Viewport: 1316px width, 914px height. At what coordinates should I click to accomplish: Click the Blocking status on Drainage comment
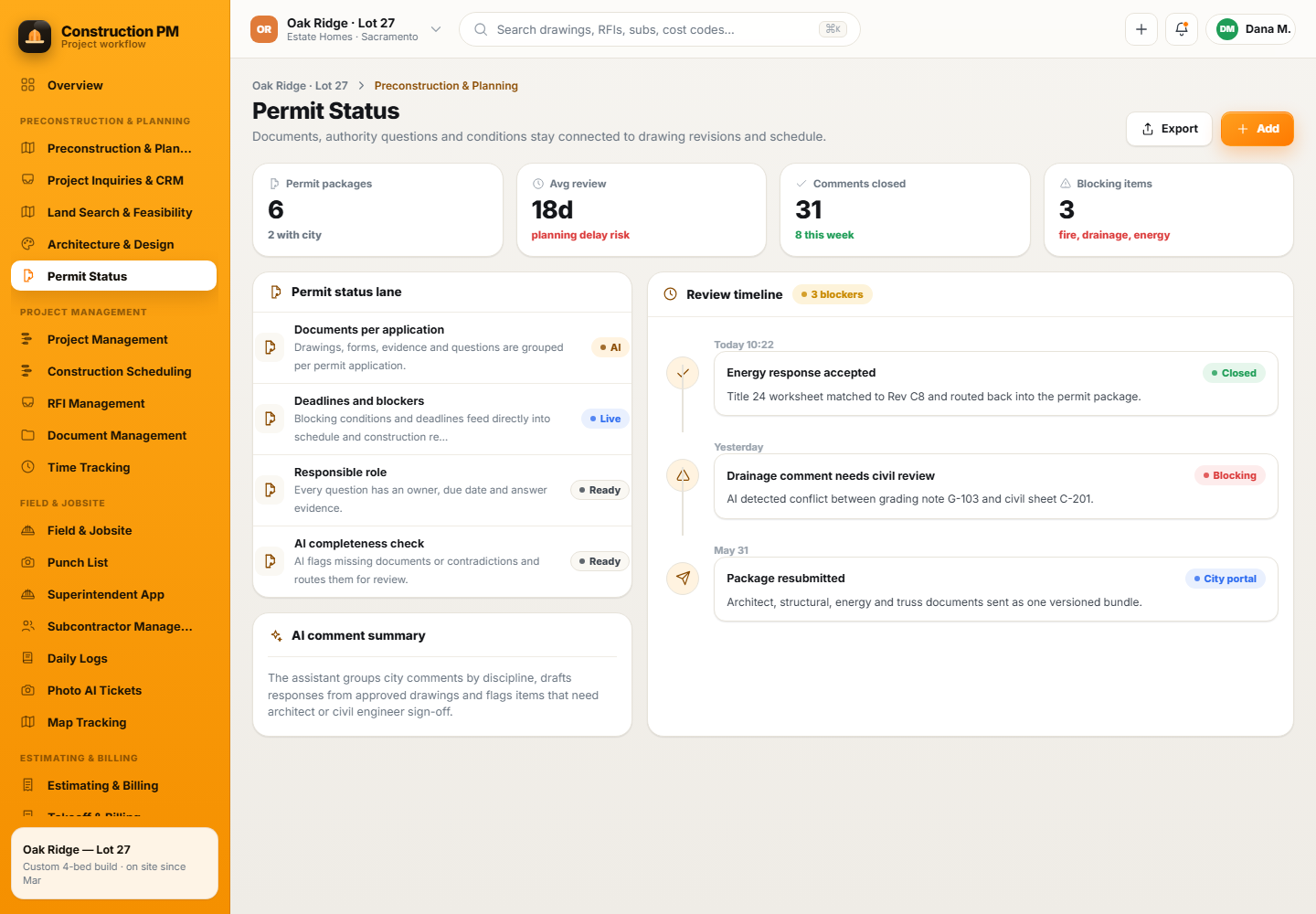click(x=1230, y=475)
